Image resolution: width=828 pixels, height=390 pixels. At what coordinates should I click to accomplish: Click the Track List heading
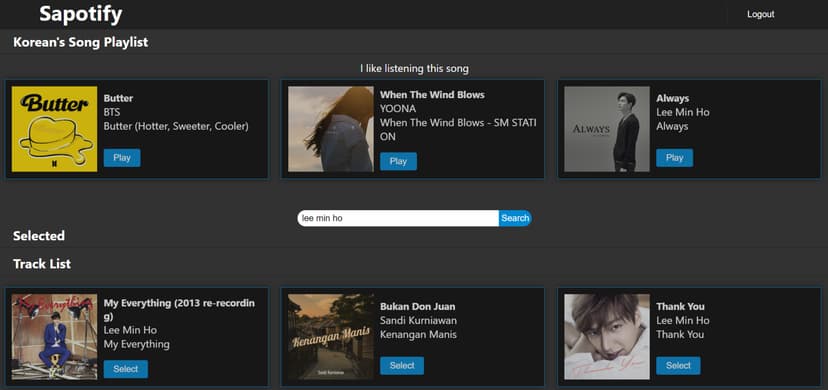click(x=42, y=264)
